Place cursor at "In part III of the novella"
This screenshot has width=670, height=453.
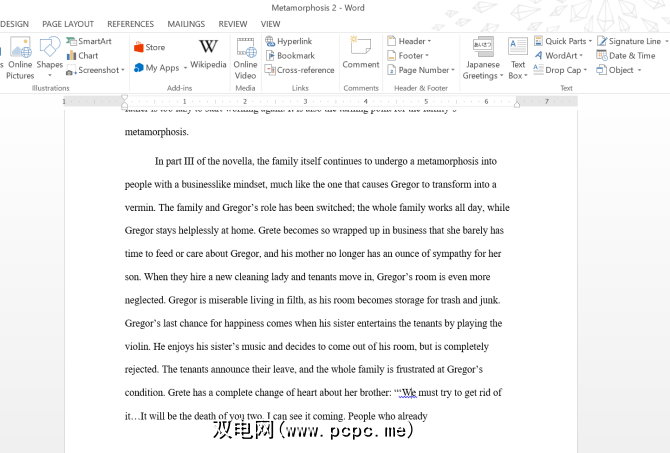point(203,161)
